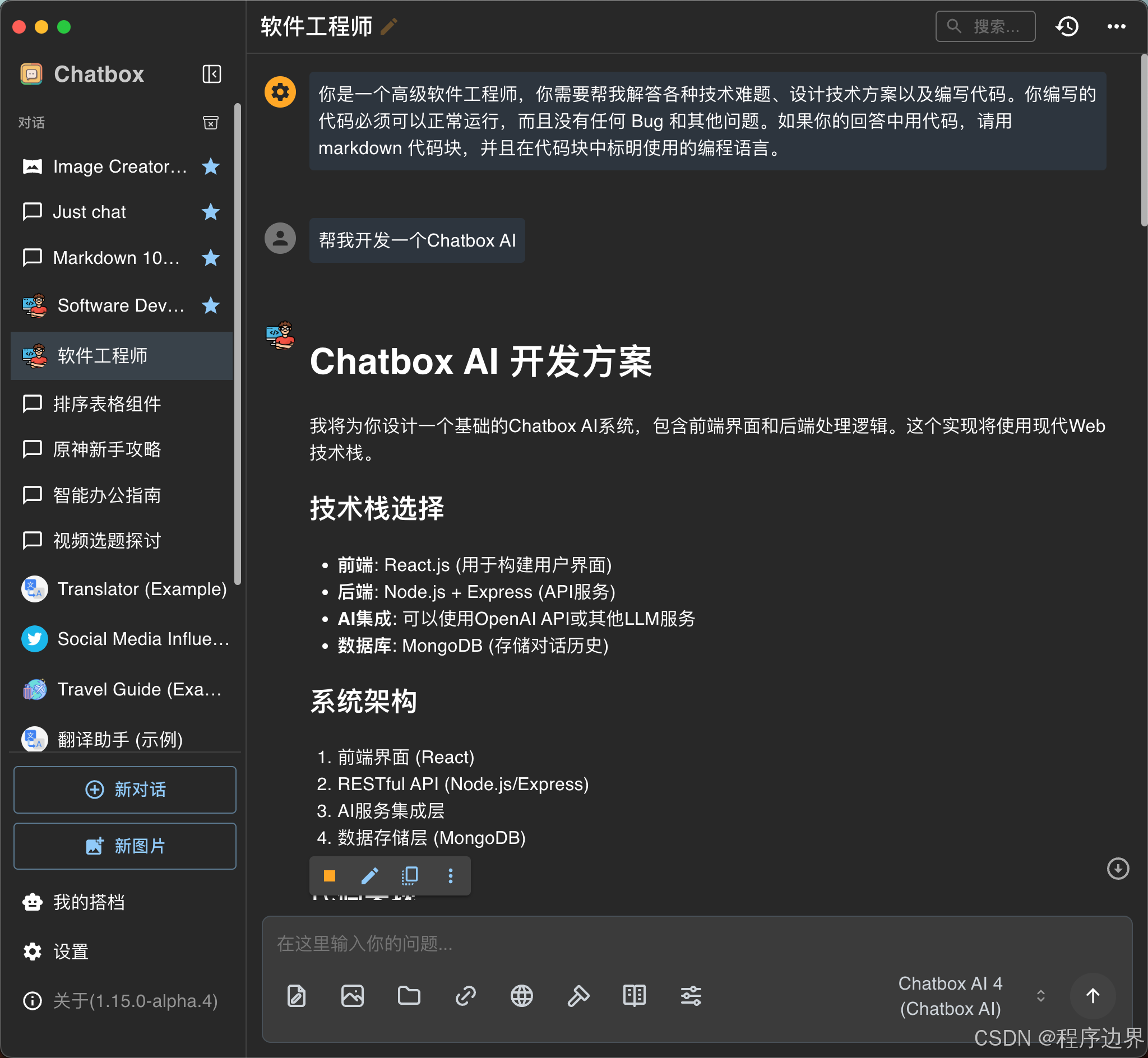Open the 排序表格组件 conversation
Image resolution: width=1148 pixels, height=1058 pixels.
tap(122, 403)
